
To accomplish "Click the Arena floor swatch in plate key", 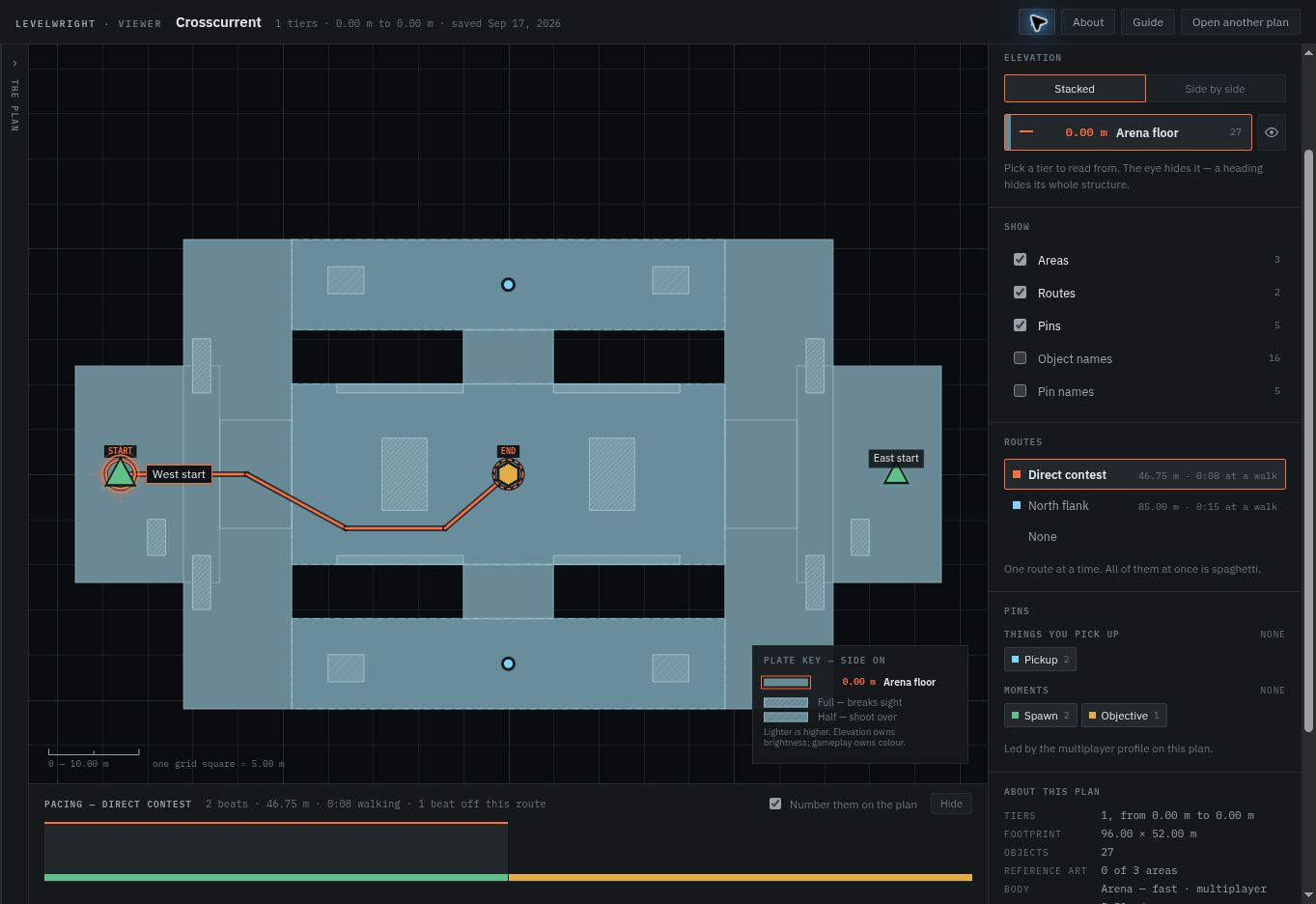I will [x=786, y=682].
